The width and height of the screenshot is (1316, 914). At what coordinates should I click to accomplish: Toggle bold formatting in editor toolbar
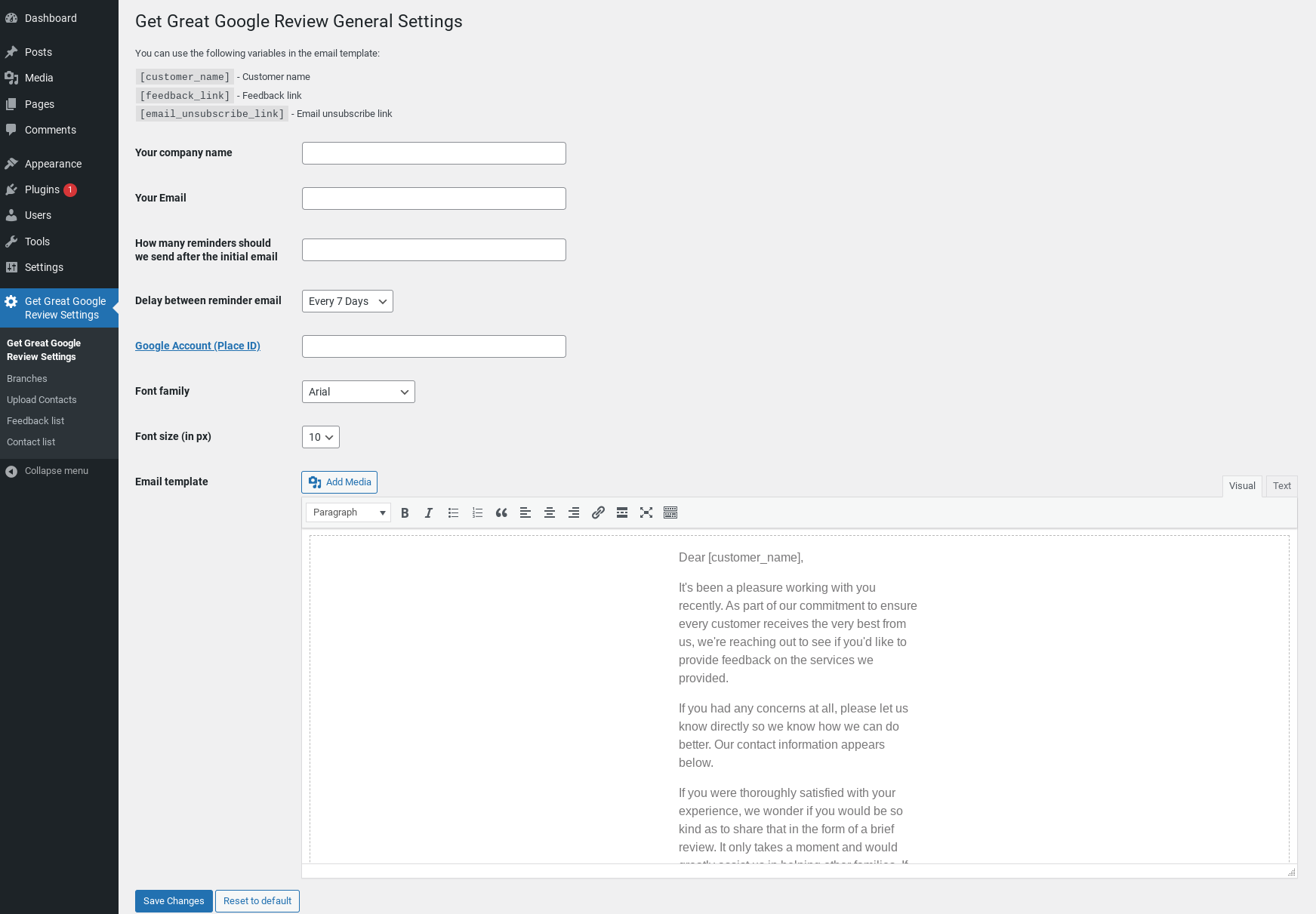click(405, 513)
